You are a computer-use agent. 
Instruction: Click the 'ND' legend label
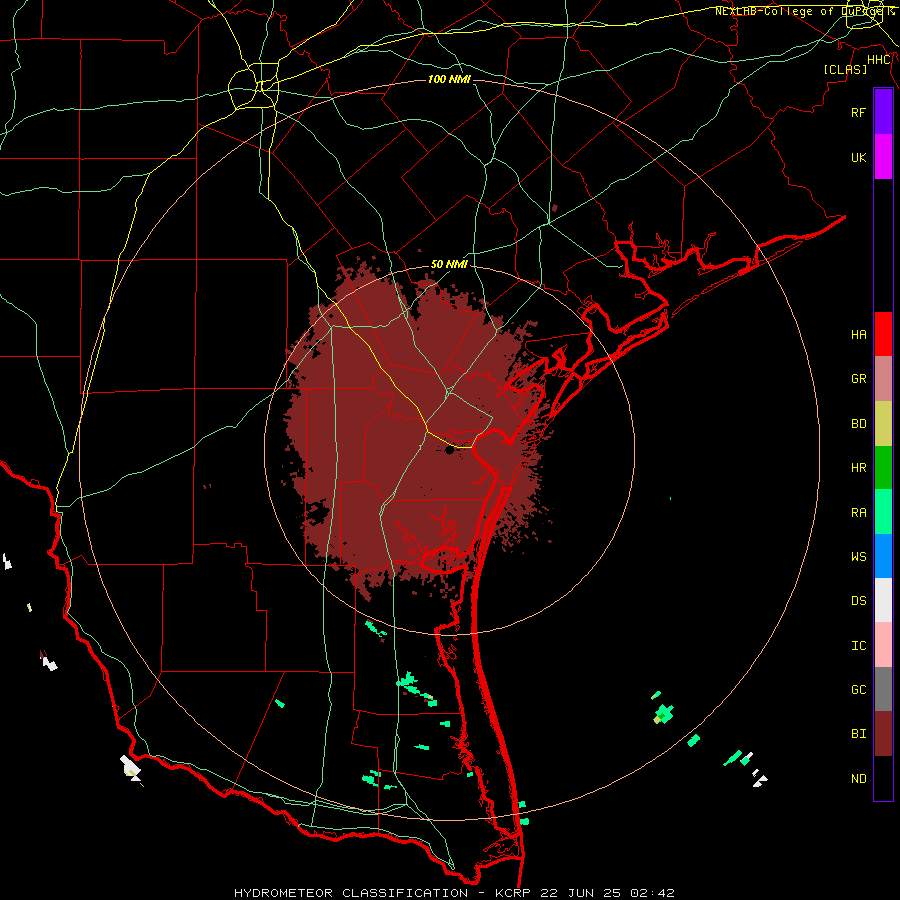(858, 778)
